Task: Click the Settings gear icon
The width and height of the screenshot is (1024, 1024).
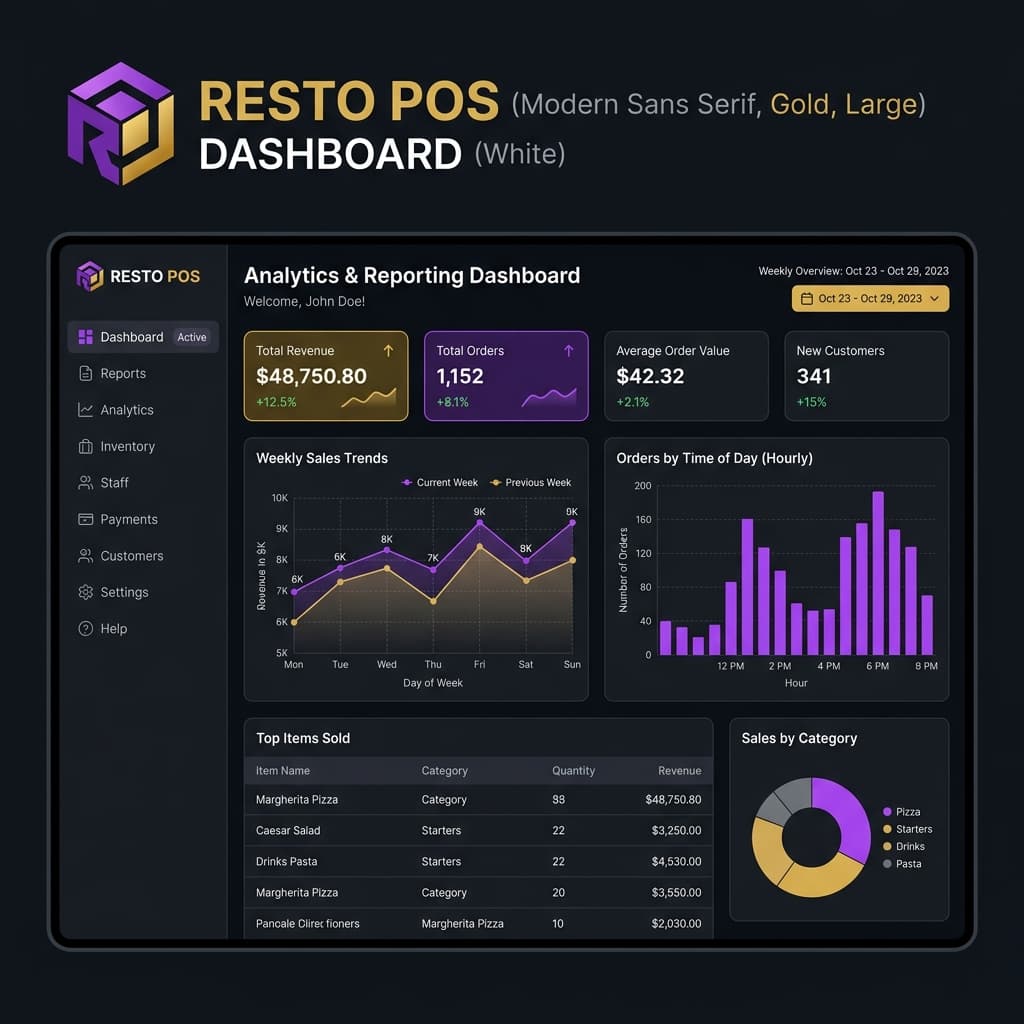Action: [86, 592]
